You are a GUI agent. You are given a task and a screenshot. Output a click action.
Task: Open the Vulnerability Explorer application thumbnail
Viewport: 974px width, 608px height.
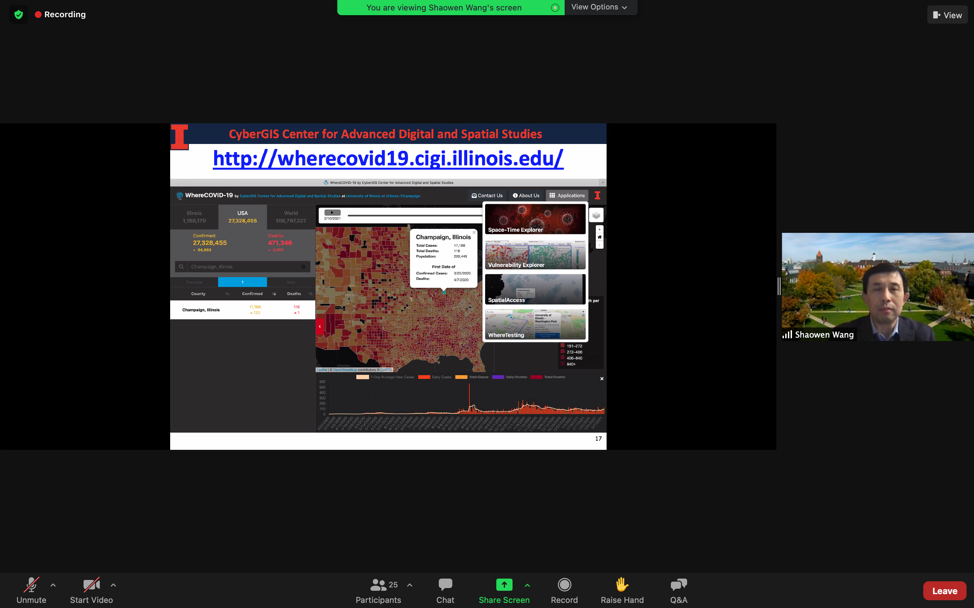[x=535, y=255]
